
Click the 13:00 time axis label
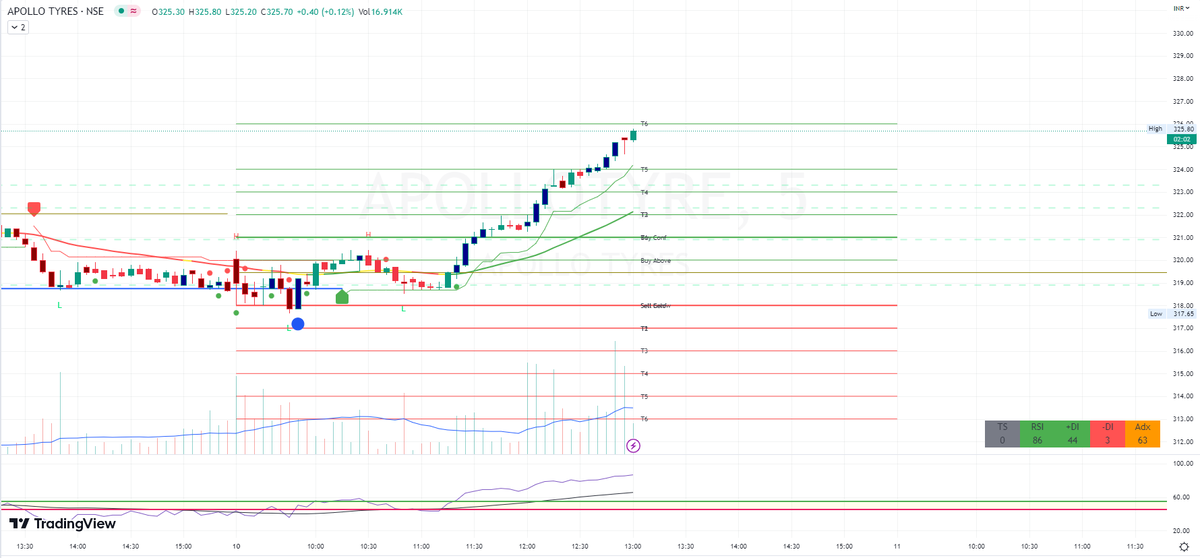point(633,546)
